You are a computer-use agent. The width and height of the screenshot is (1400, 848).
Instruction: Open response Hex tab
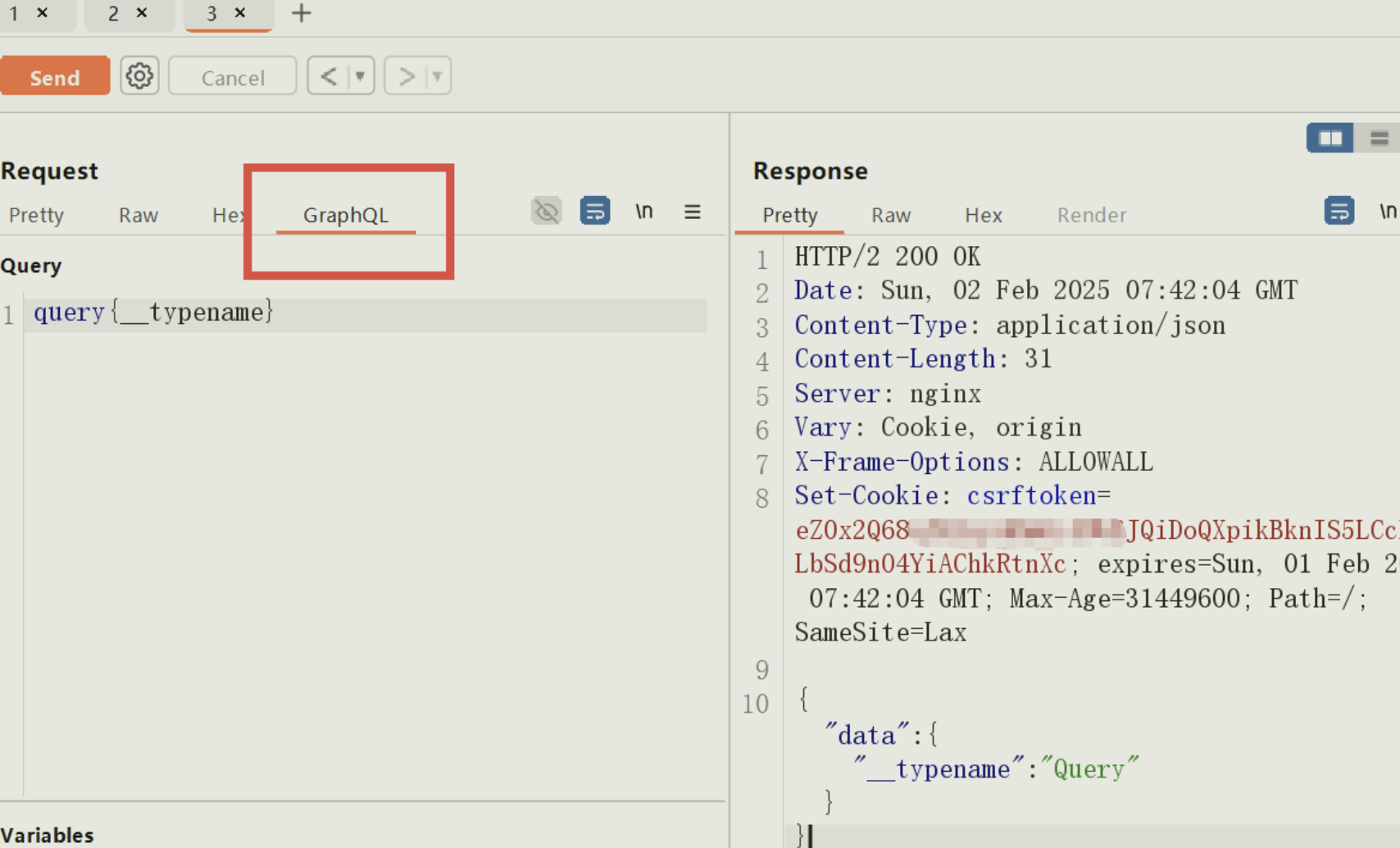(983, 215)
